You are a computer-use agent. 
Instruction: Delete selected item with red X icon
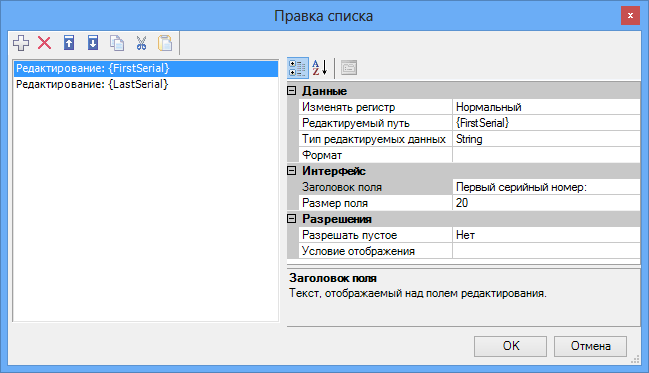(x=44, y=43)
